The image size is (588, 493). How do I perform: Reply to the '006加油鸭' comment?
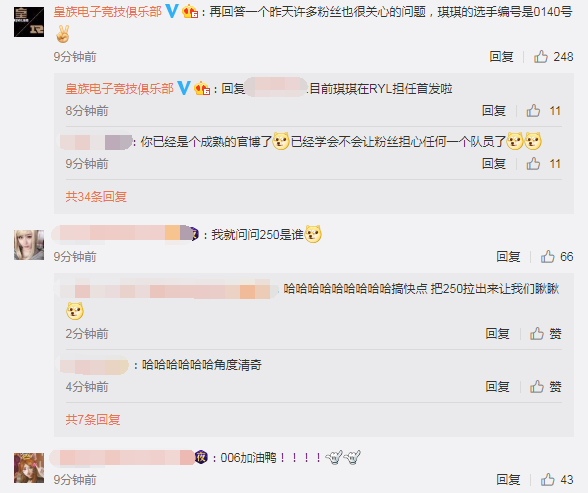point(508,480)
